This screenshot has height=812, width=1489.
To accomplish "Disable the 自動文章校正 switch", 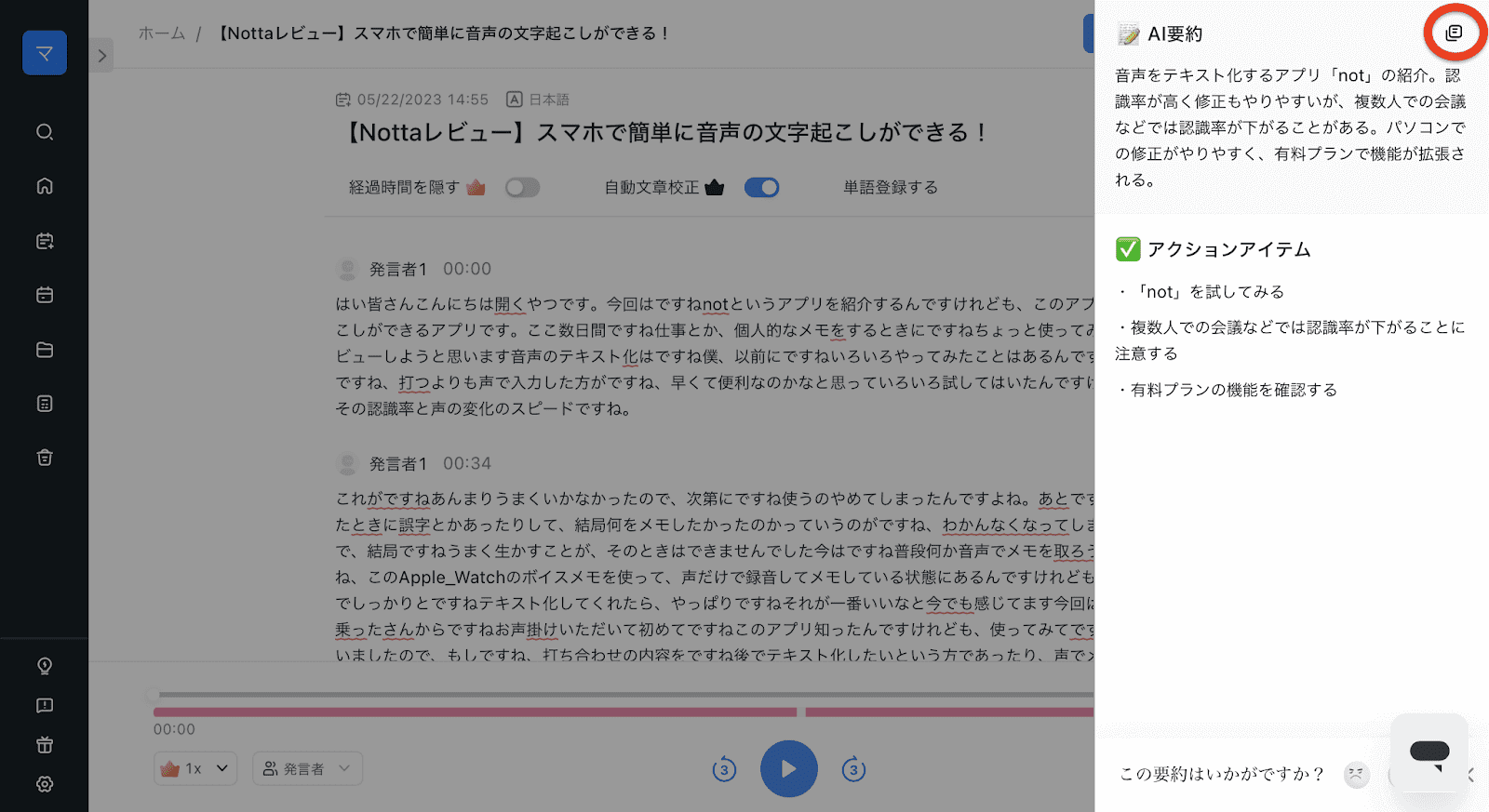I will tap(761, 188).
